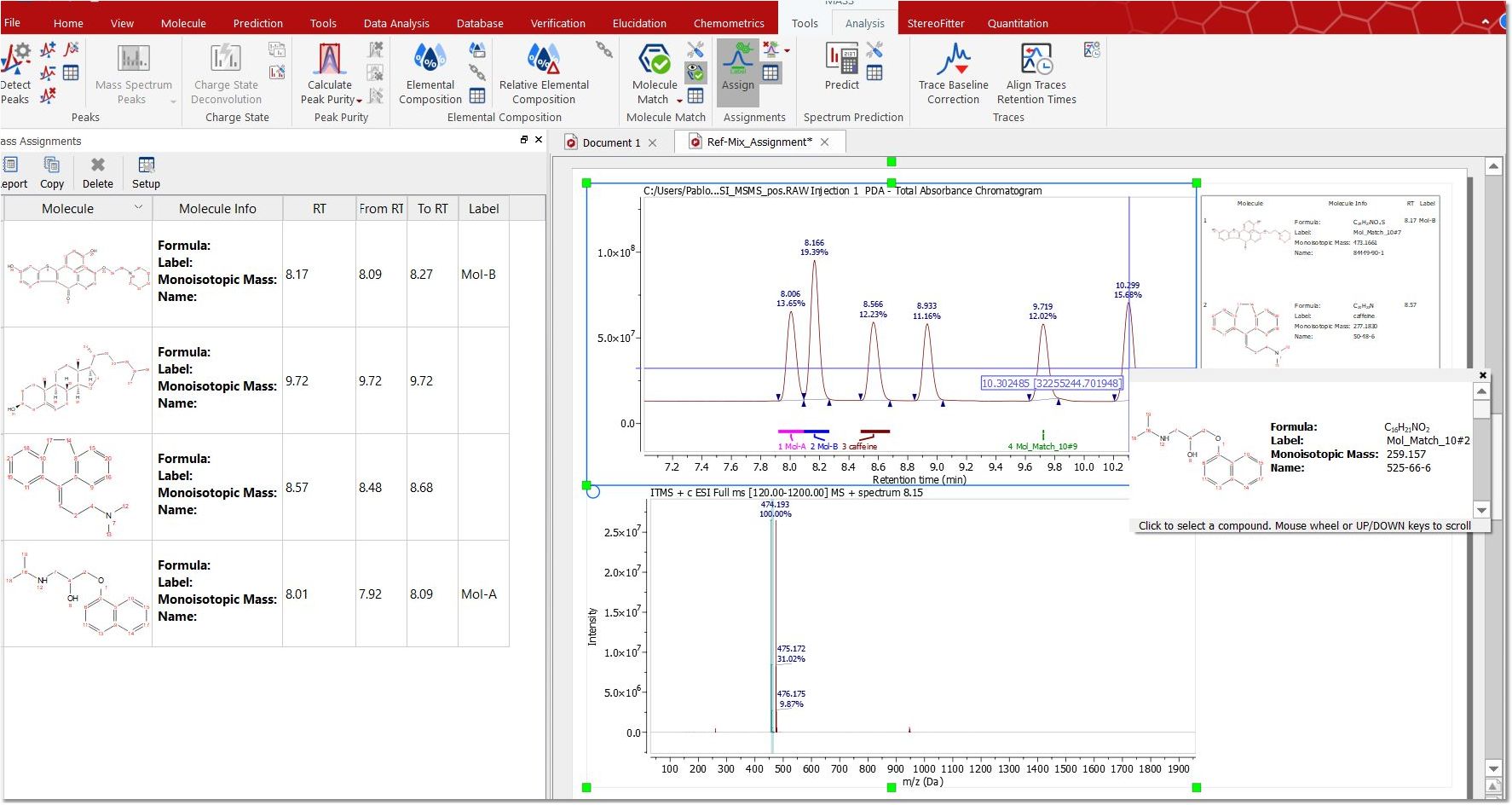Open the Chemometrics ribbon tab
1512x805 pixels.
[728, 23]
